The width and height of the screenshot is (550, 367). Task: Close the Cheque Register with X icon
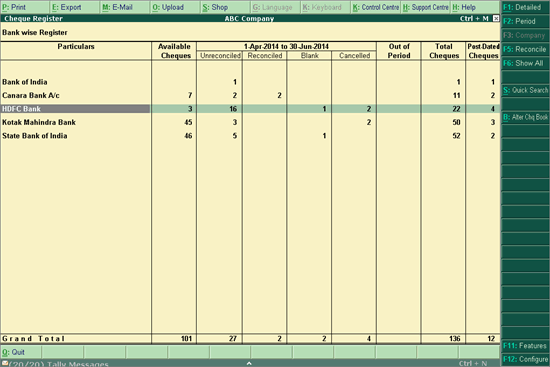(x=496, y=19)
